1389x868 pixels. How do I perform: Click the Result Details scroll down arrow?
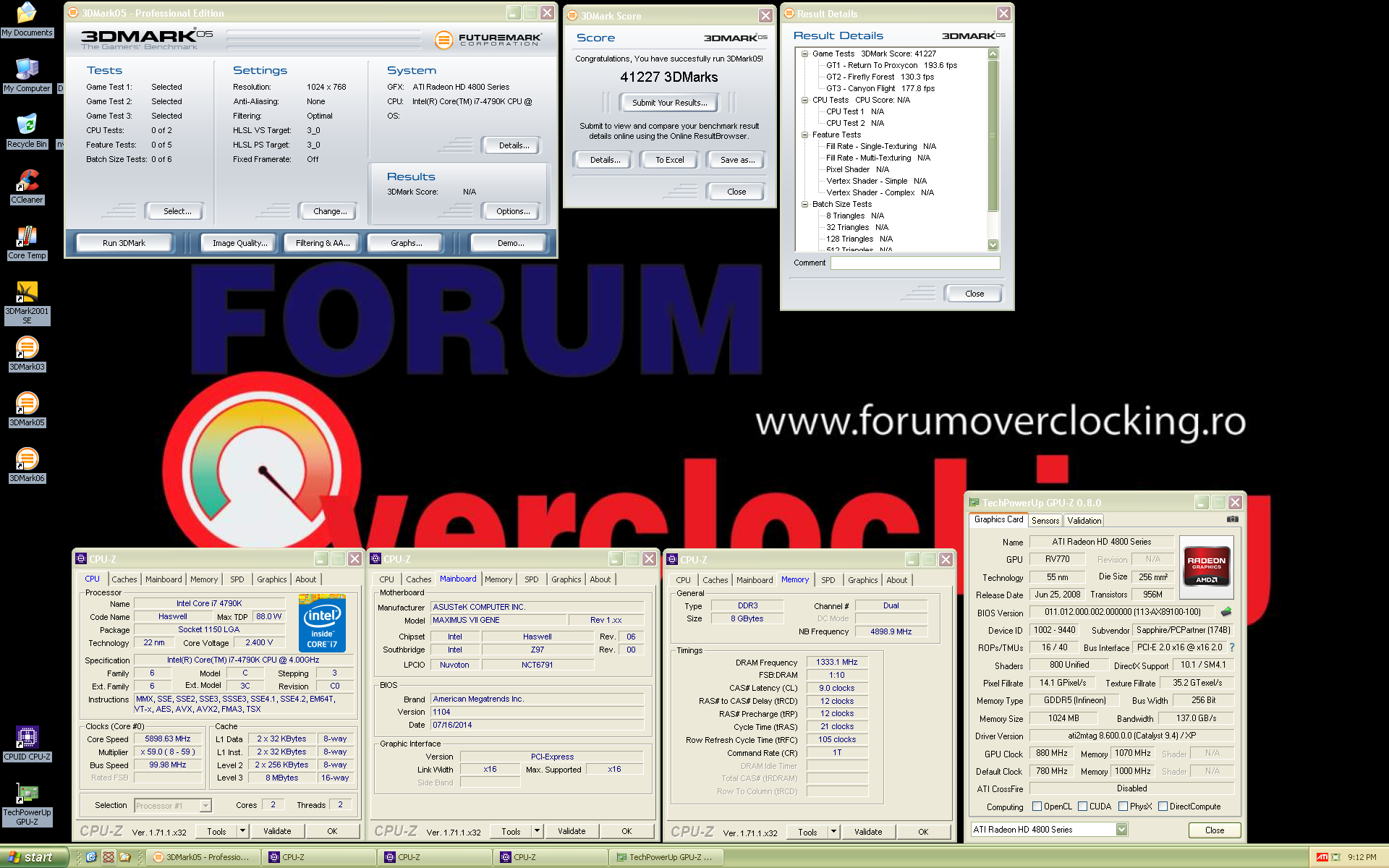(x=993, y=244)
